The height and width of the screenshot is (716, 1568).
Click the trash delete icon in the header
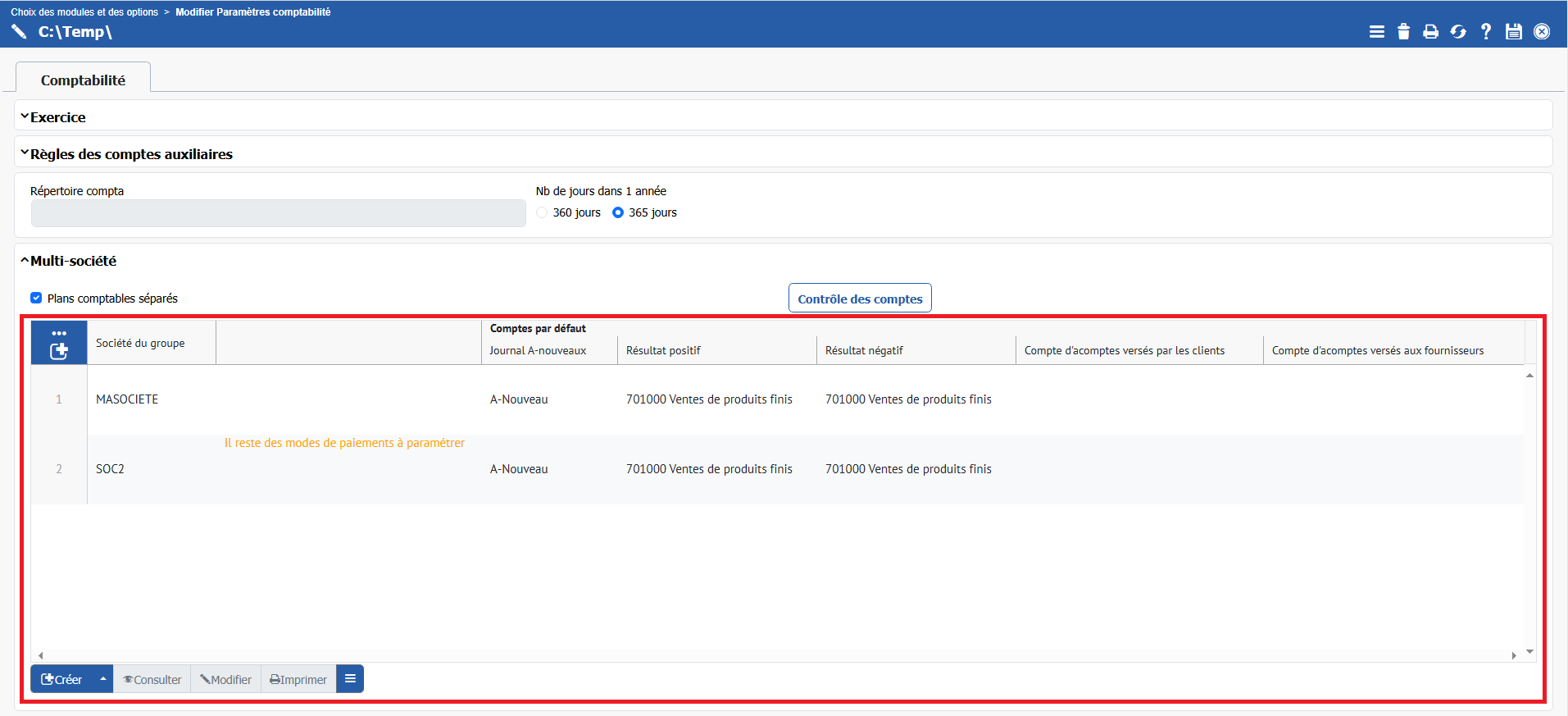1403,32
